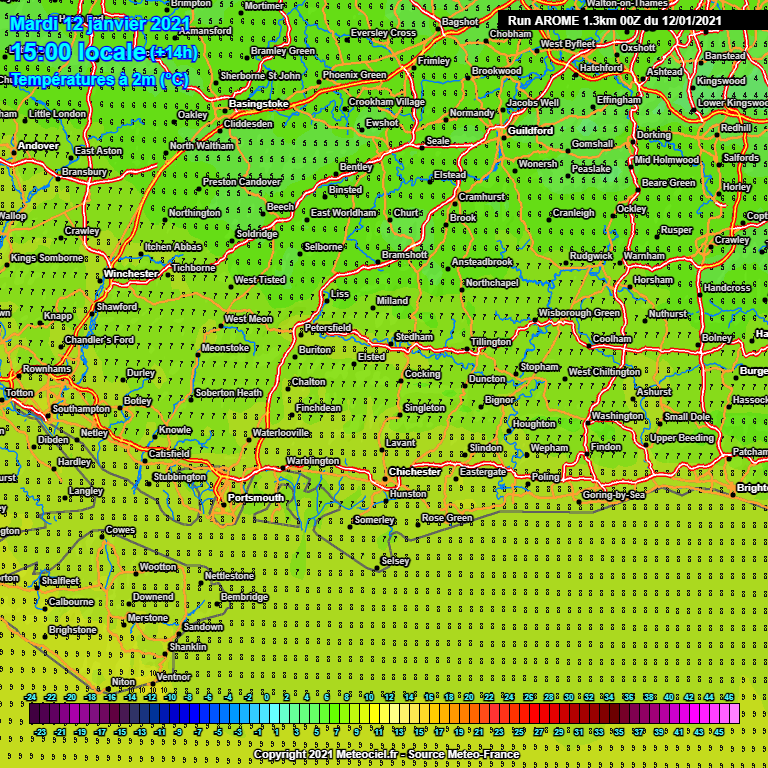Click the Winchester label on the map

click(131, 273)
